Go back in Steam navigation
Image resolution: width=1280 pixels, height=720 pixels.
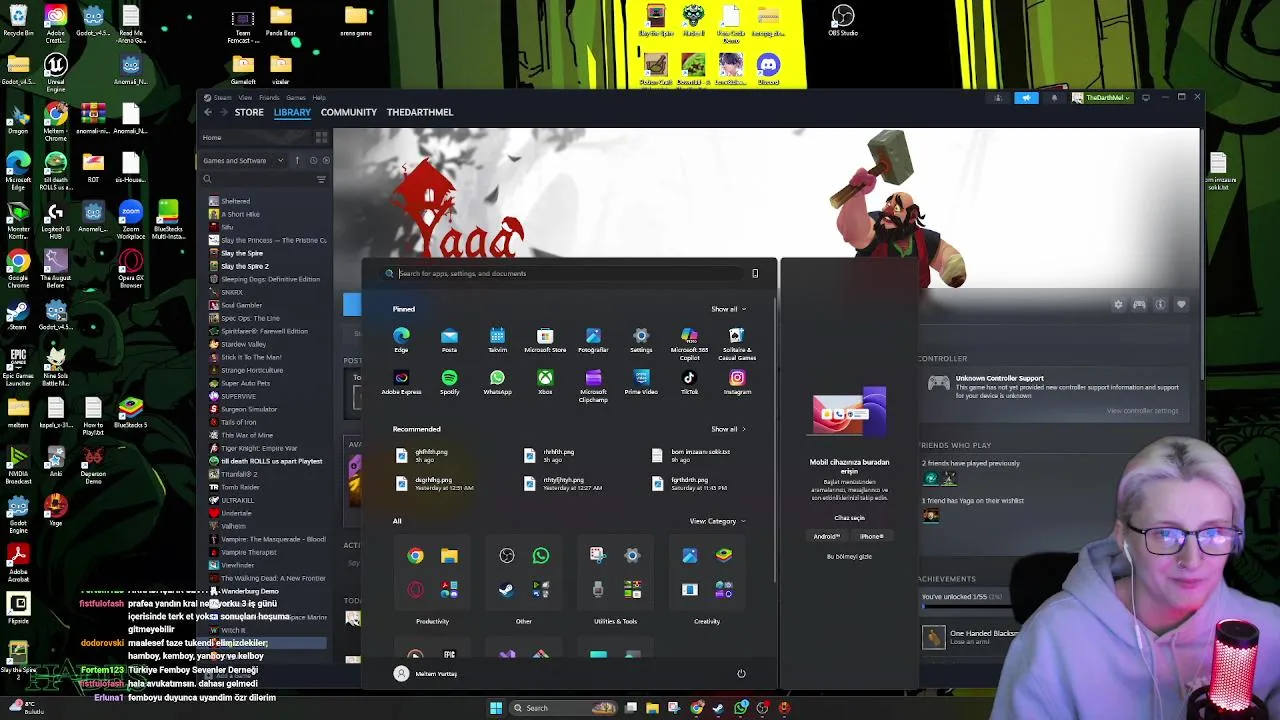[208, 112]
